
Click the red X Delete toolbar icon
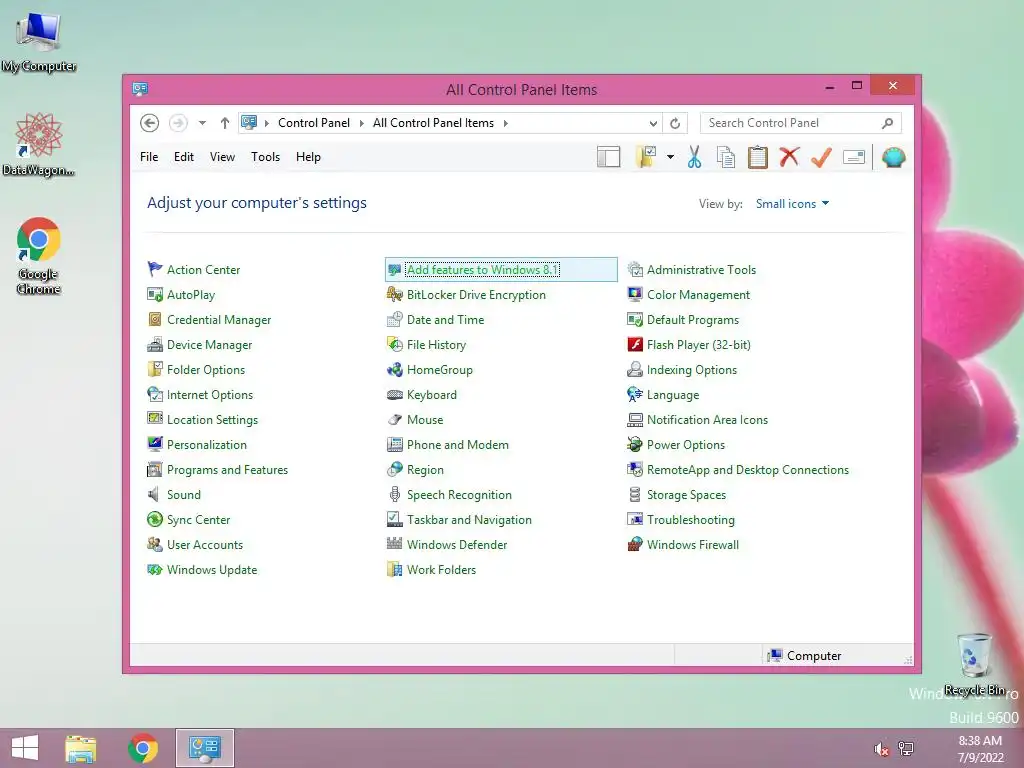click(789, 157)
